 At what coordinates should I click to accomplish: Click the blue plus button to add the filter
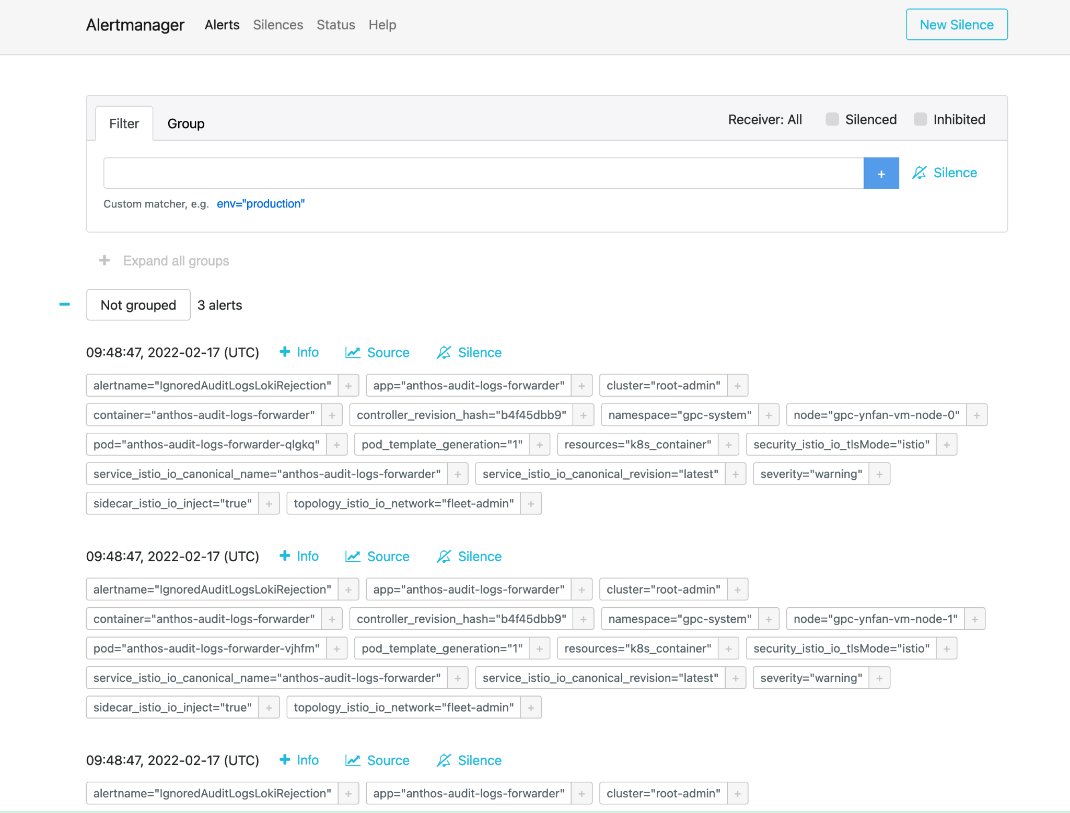pyautogui.click(x=881, y=173)
